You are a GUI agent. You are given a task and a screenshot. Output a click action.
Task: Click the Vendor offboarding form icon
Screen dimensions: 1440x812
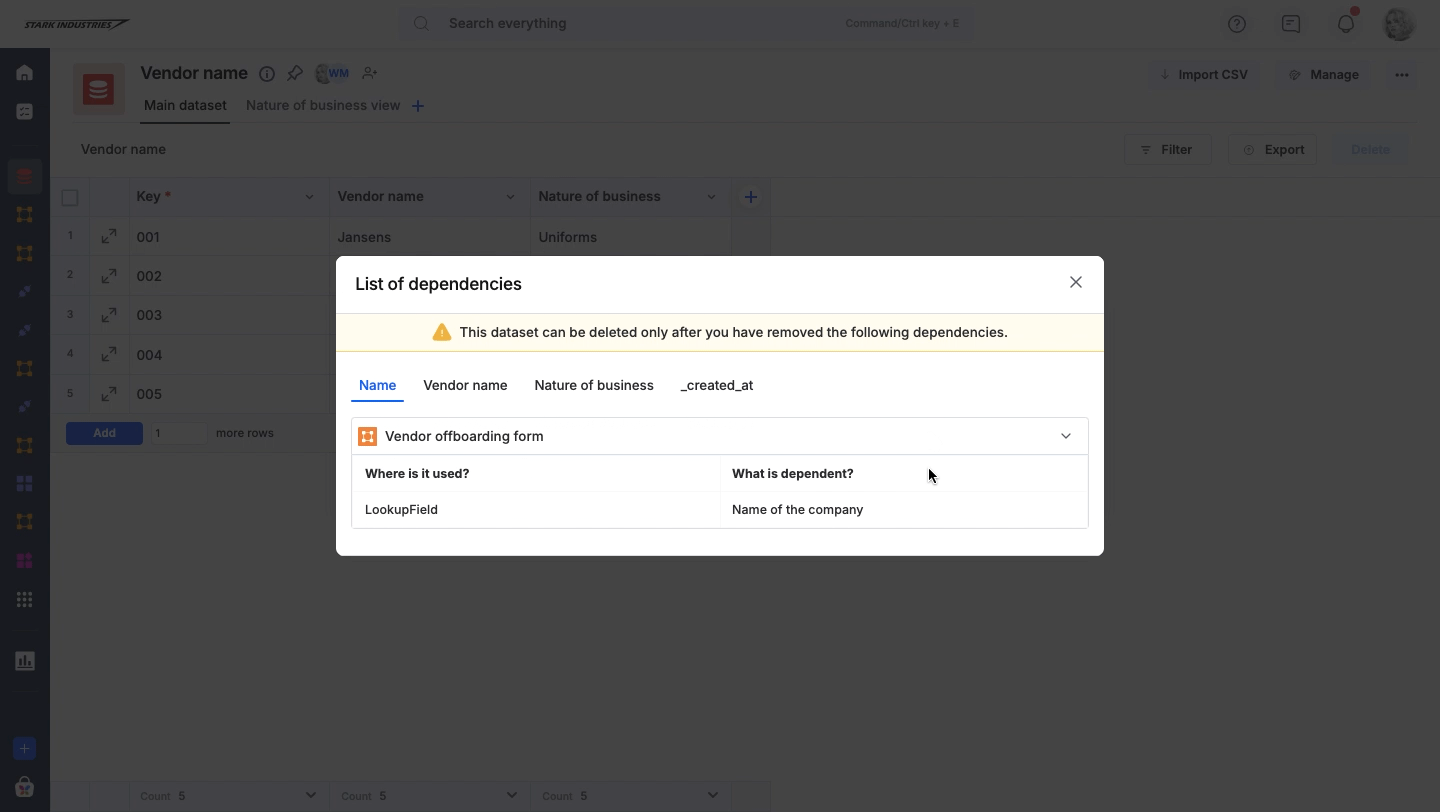click(368, 436)
